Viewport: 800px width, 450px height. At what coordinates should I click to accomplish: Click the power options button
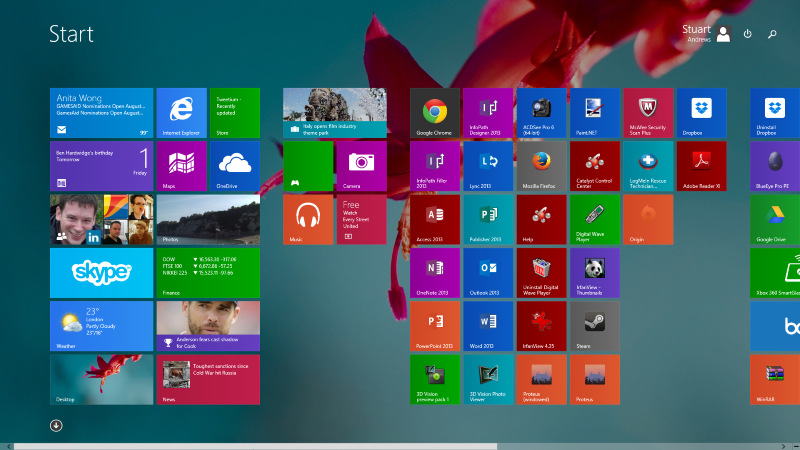747,34
